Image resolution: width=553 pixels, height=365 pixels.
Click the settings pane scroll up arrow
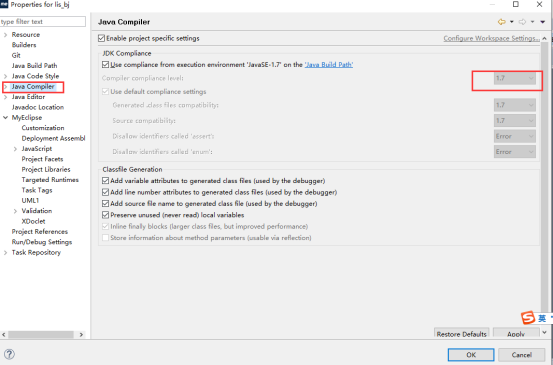[545, 38]
